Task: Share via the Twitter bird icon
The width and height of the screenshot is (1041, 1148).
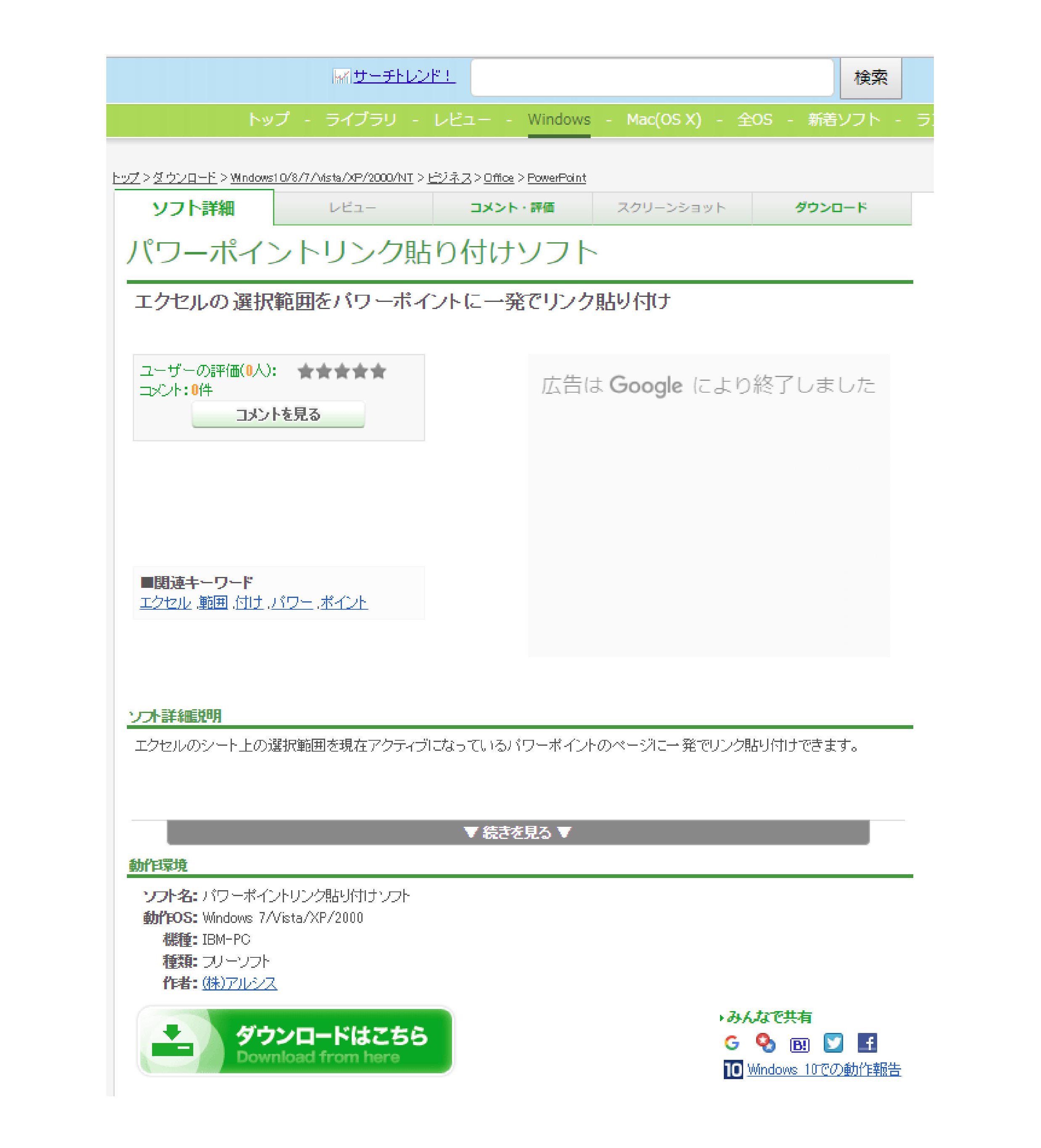Action: pyautogui.click(x=833, y=1043)
